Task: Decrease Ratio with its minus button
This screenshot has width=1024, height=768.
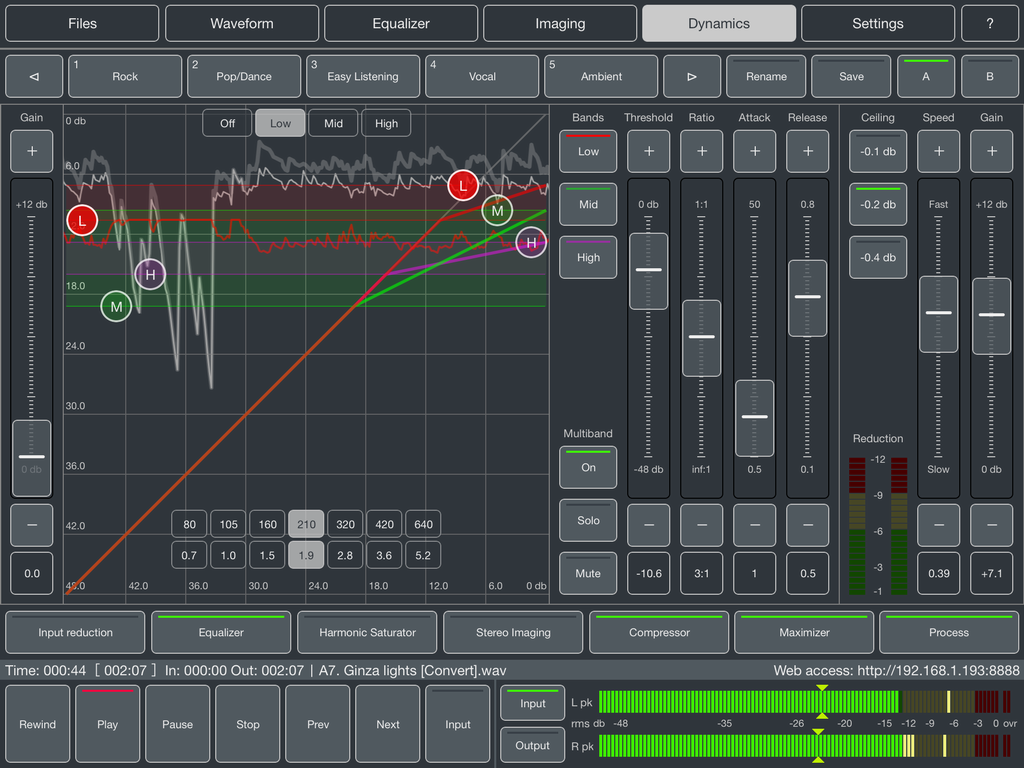Action: coord(701,524)
